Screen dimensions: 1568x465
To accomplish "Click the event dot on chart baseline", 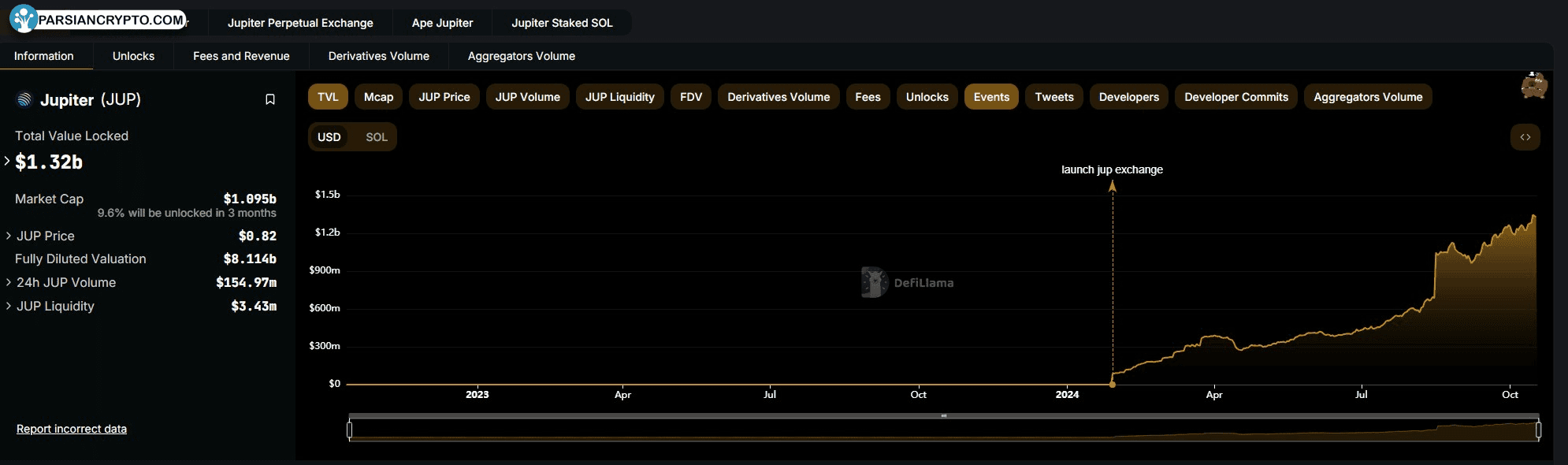I will coord(1113,385).
